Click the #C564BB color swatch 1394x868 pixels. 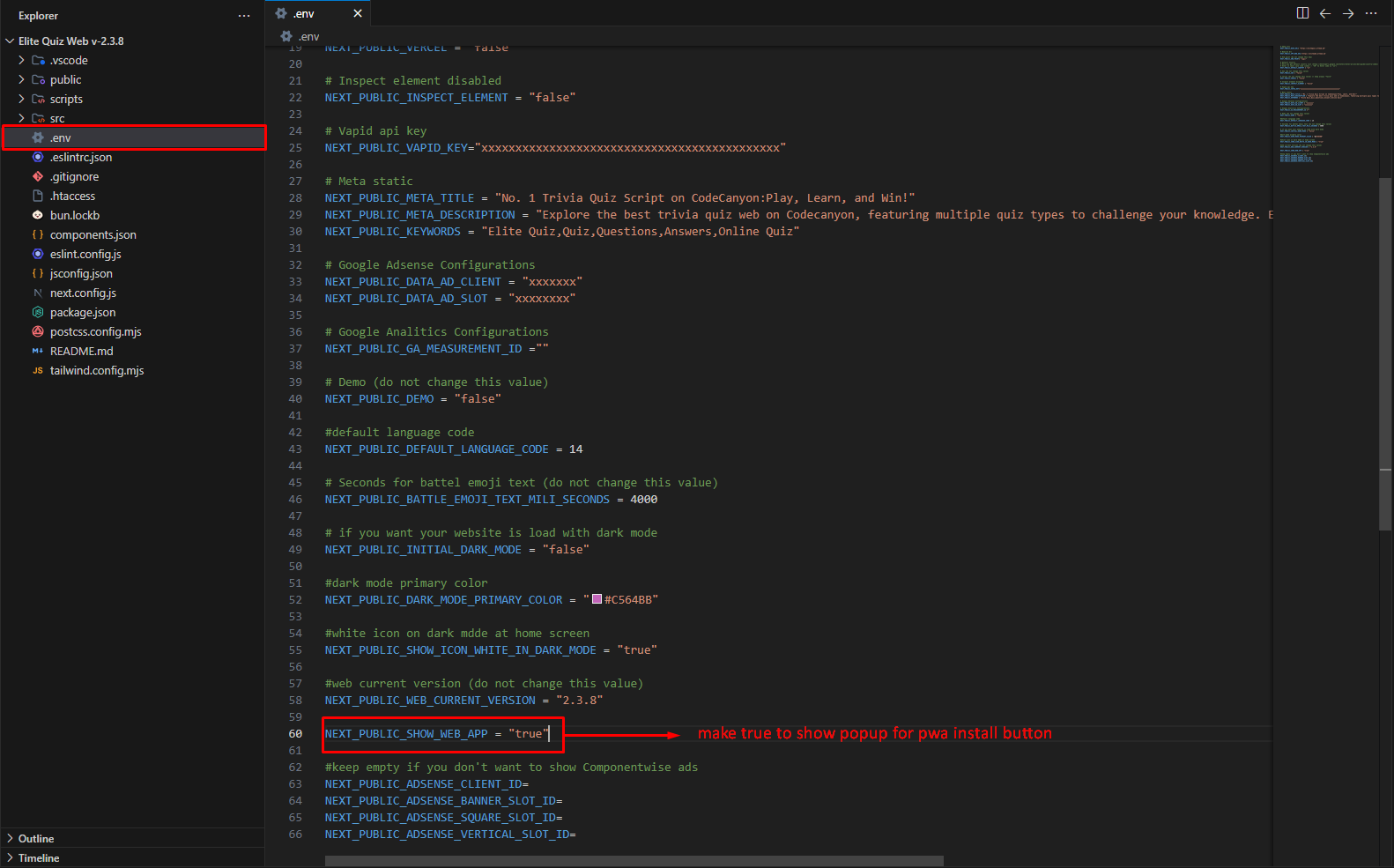(597, 599)
